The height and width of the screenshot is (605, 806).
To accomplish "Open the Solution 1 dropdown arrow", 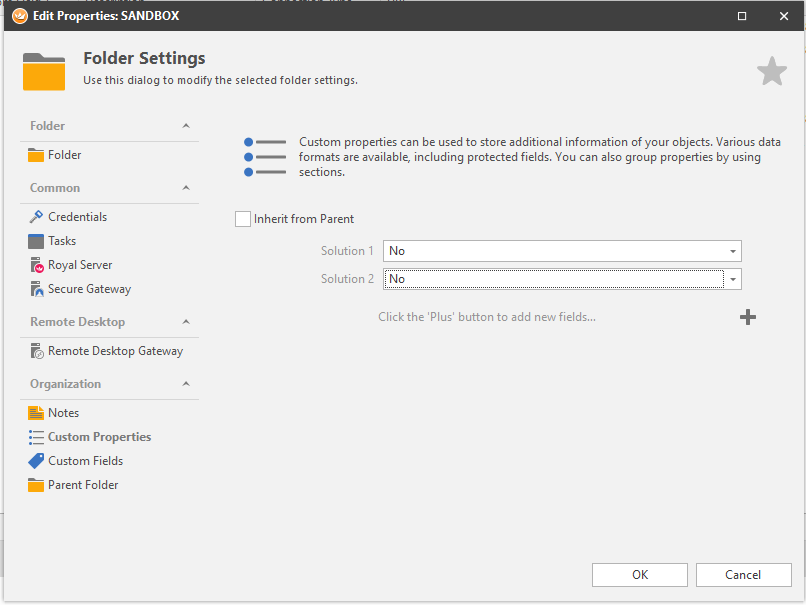I will [732, 251].
